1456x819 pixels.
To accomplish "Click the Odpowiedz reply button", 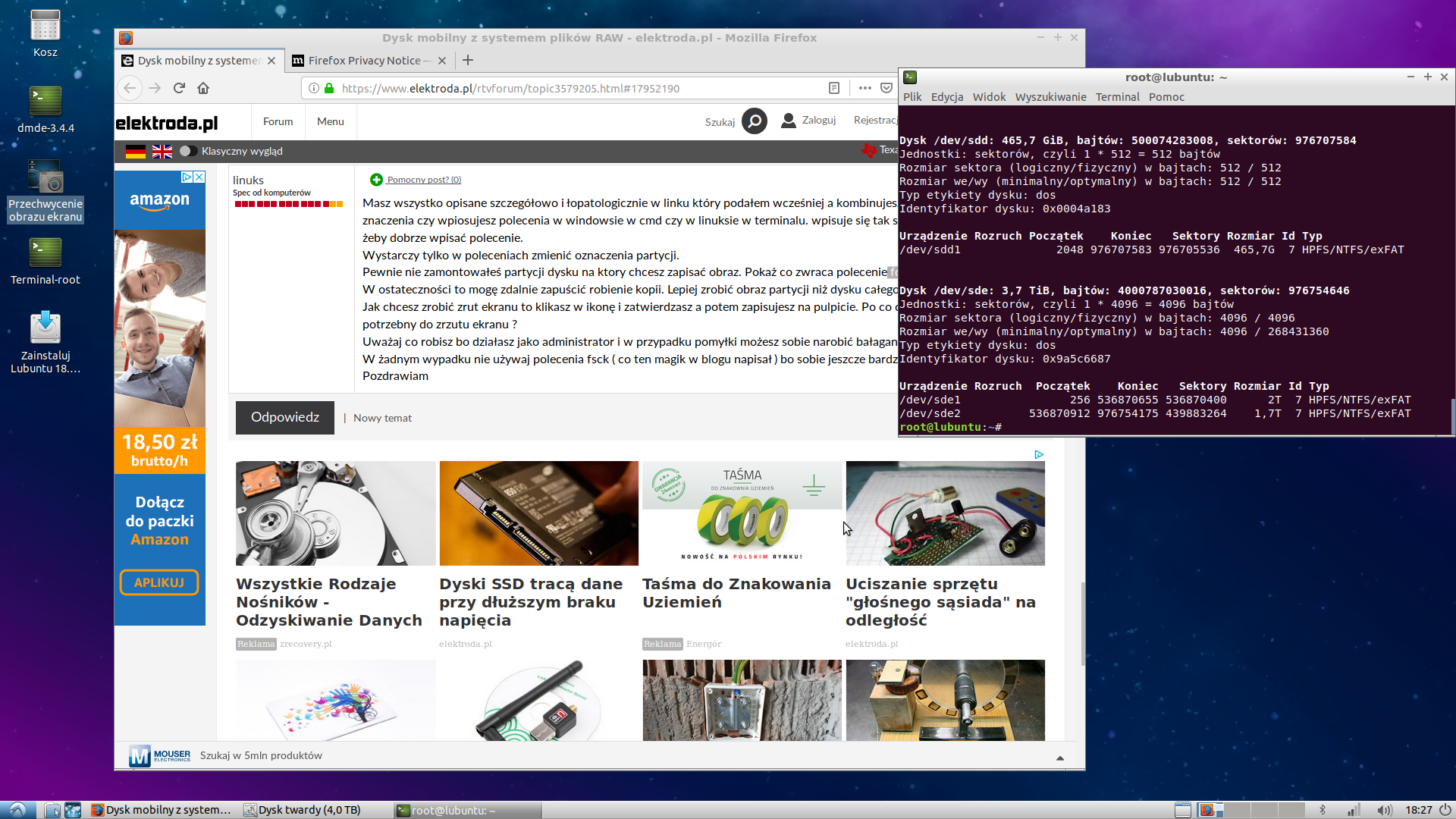I will tap(285, 418).
